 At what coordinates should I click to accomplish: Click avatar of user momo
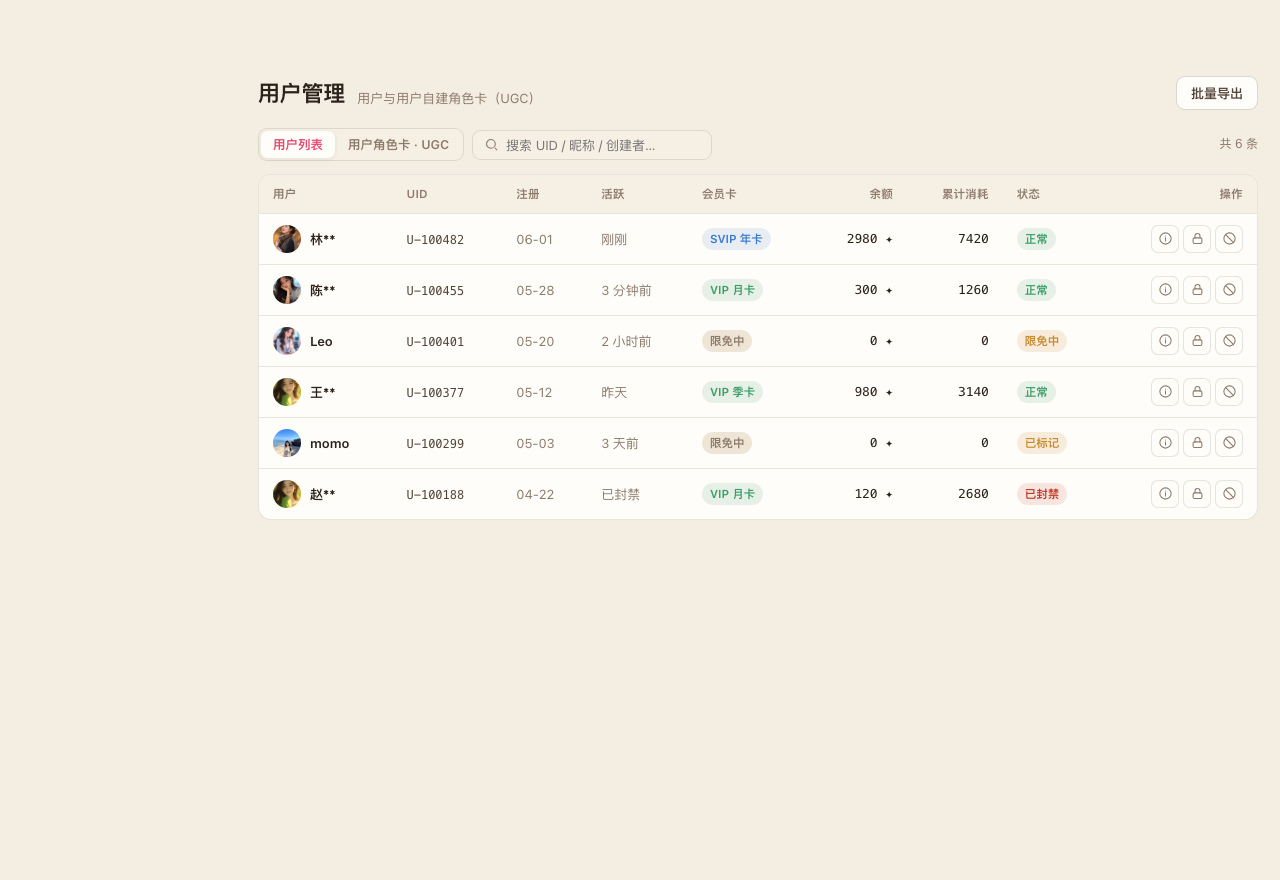click(287, 443)
